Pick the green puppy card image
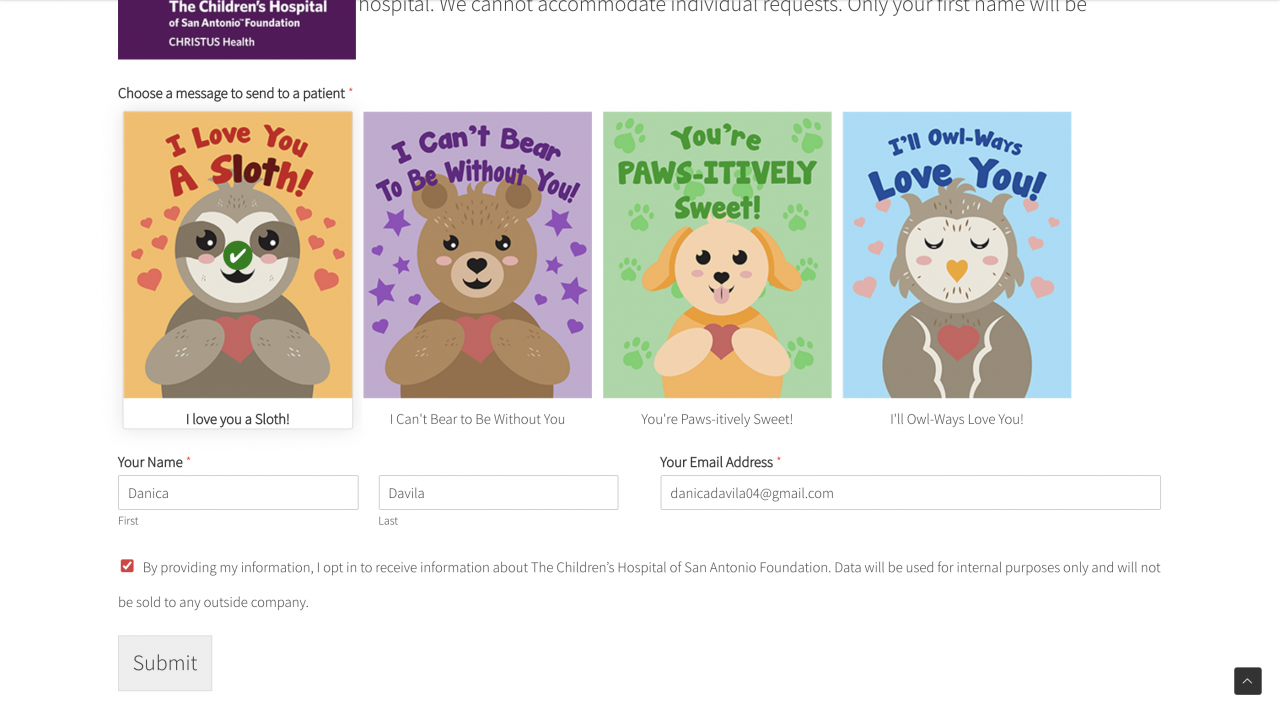The width and height of the screenshot is (1280, 704). click(x=717, y=255)
